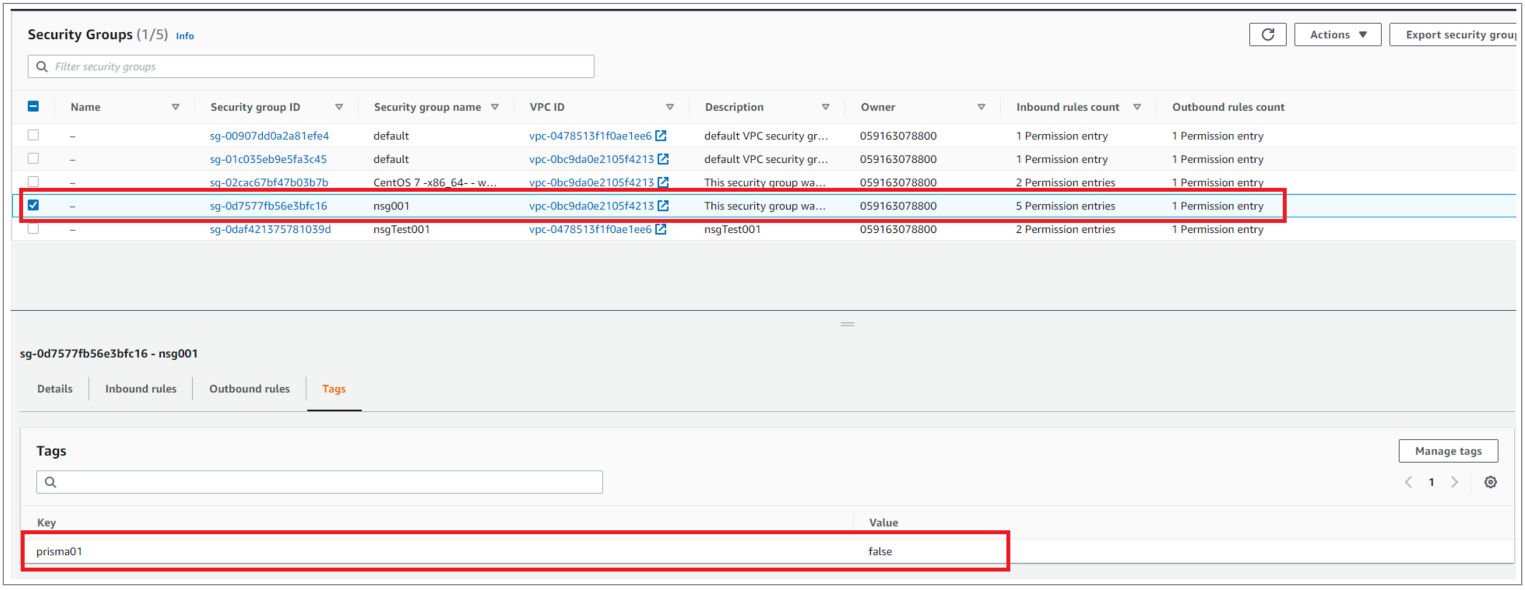Click the Info link next to Security Groups
The width and height of the screenshot is (1525, 590).
pyautogui.click(x=185, y=36)
